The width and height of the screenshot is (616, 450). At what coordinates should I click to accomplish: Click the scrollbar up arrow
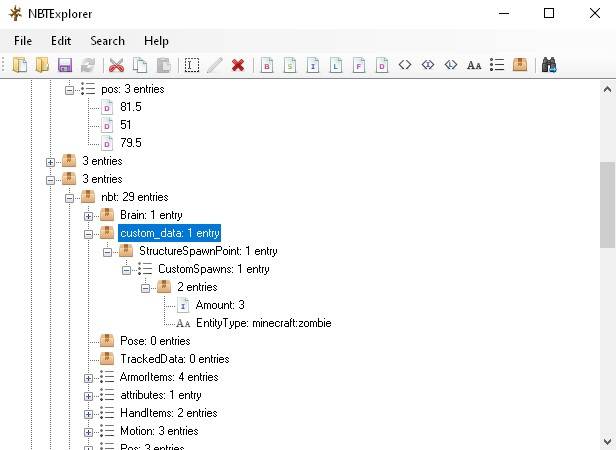point(607,90)
